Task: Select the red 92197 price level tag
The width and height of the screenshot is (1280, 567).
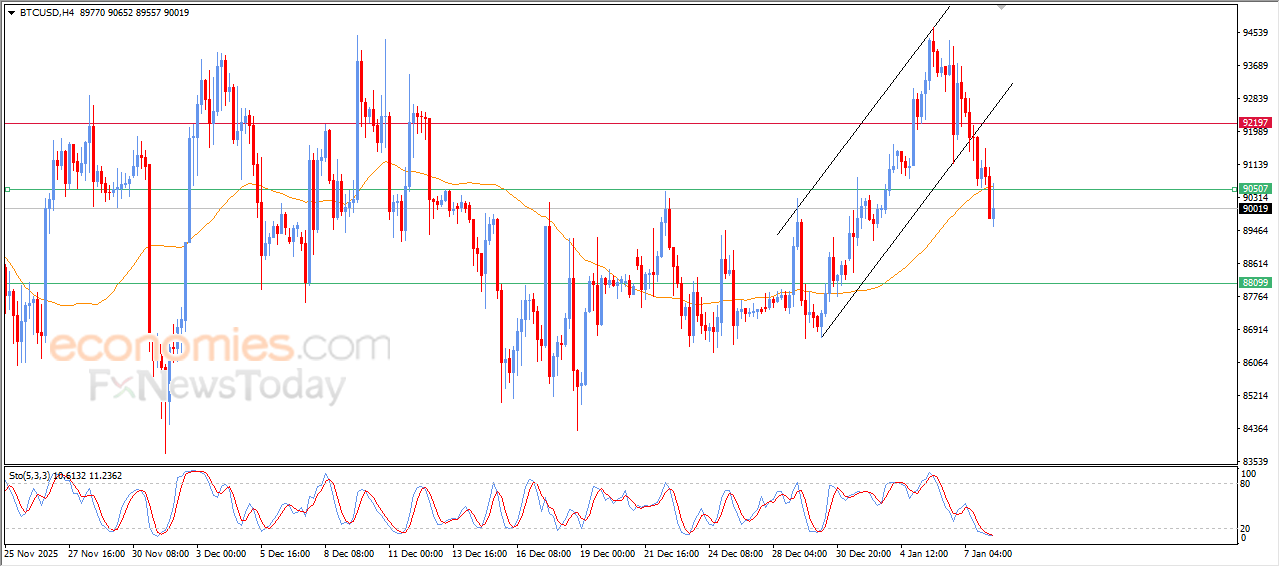Action: point(1255,123)
